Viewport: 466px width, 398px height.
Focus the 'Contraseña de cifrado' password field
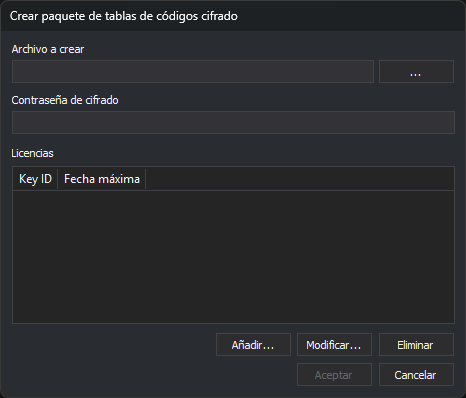[x=233, y=122]
